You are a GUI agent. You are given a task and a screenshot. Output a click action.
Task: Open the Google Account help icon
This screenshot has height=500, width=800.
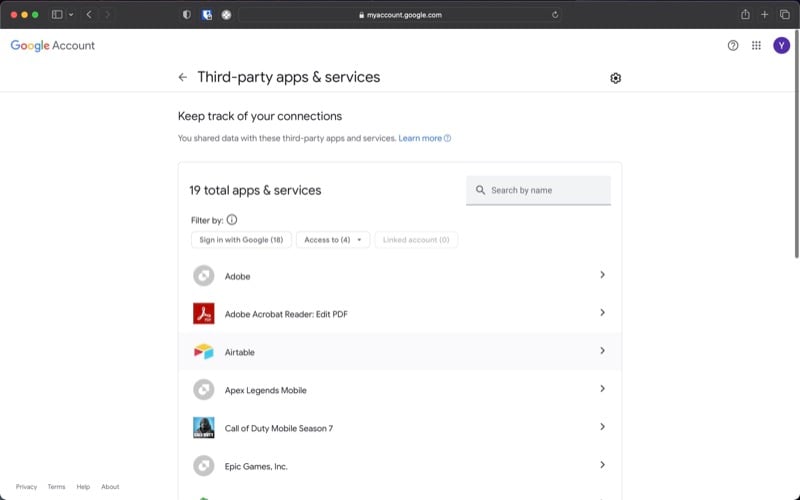(733, 45)
